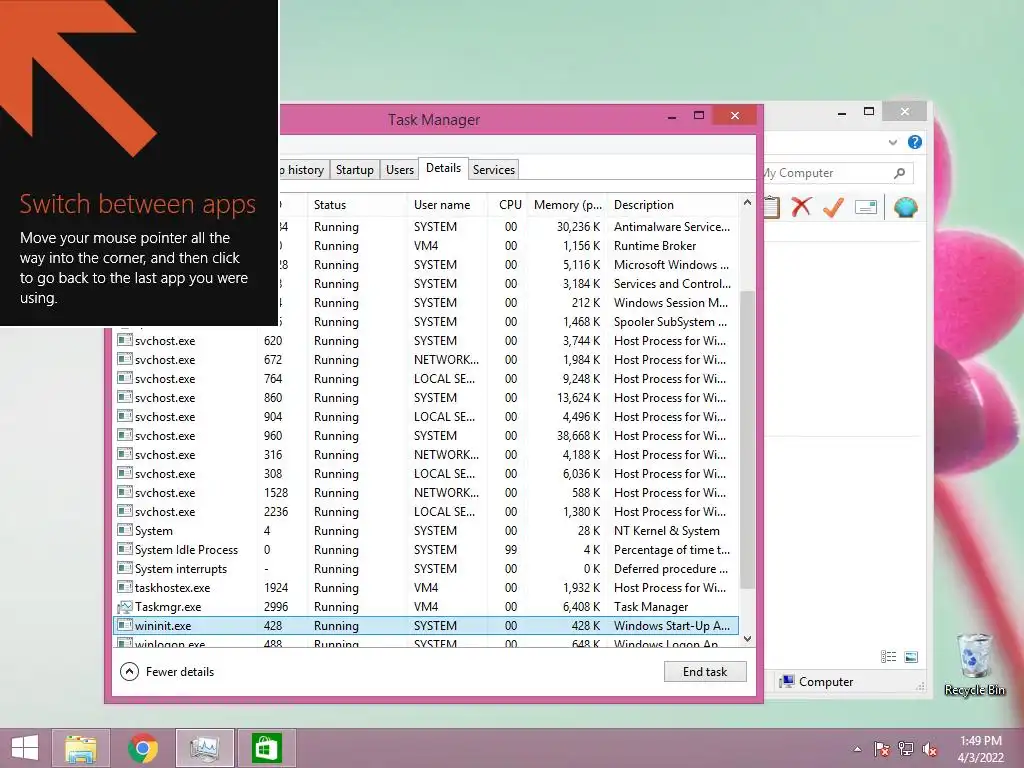The image size is (1024, 768).
Task: Click the vertical scrollbar thumb in Task Manager
Action: [747, 440]
